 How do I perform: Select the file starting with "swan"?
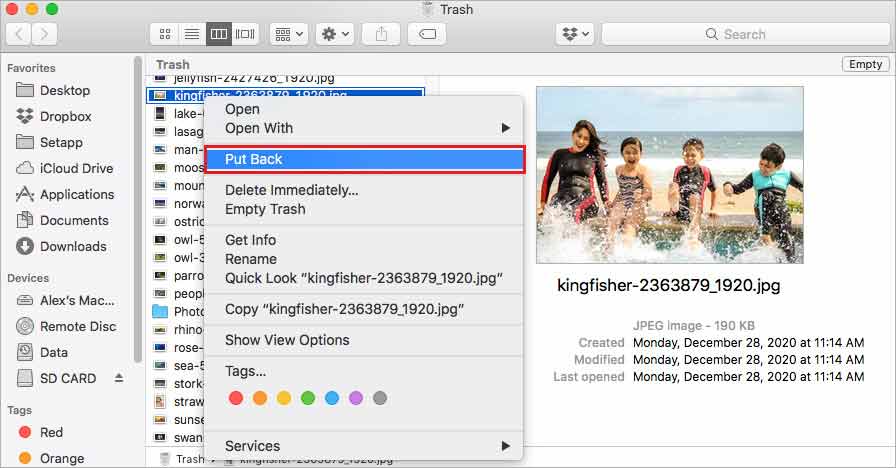click(178, 438)
